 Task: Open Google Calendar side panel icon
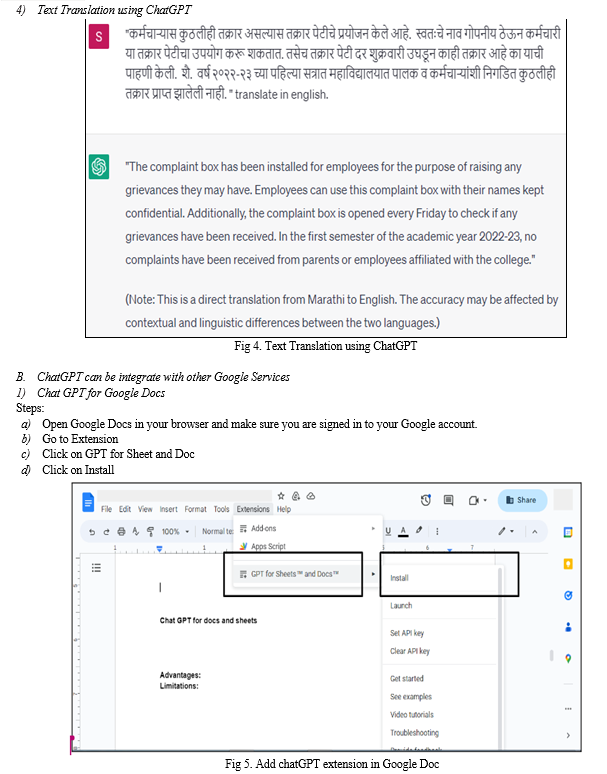pyautogui.click(x=568, y=533)
